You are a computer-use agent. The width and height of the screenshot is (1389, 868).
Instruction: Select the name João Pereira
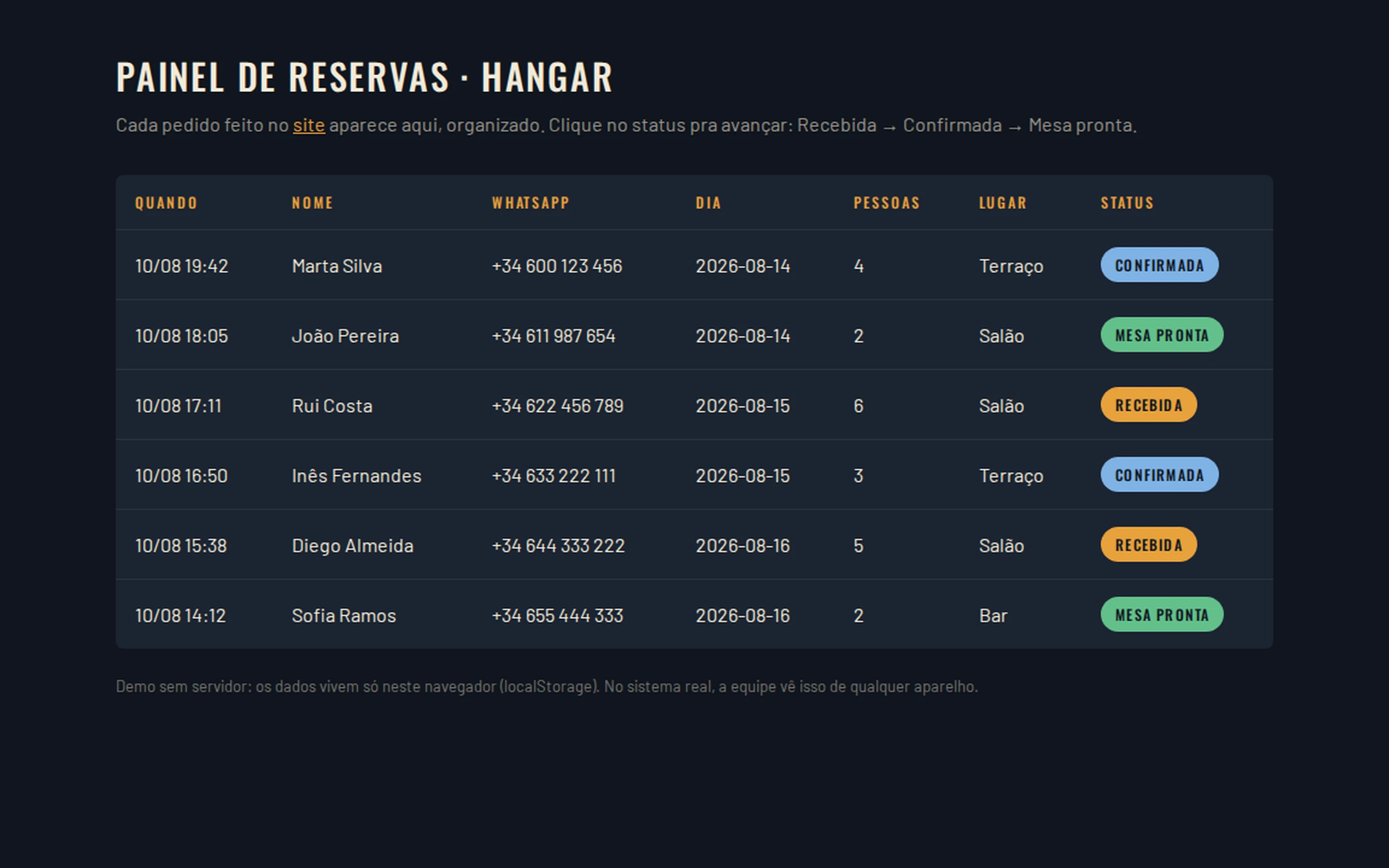pos(345,336)
